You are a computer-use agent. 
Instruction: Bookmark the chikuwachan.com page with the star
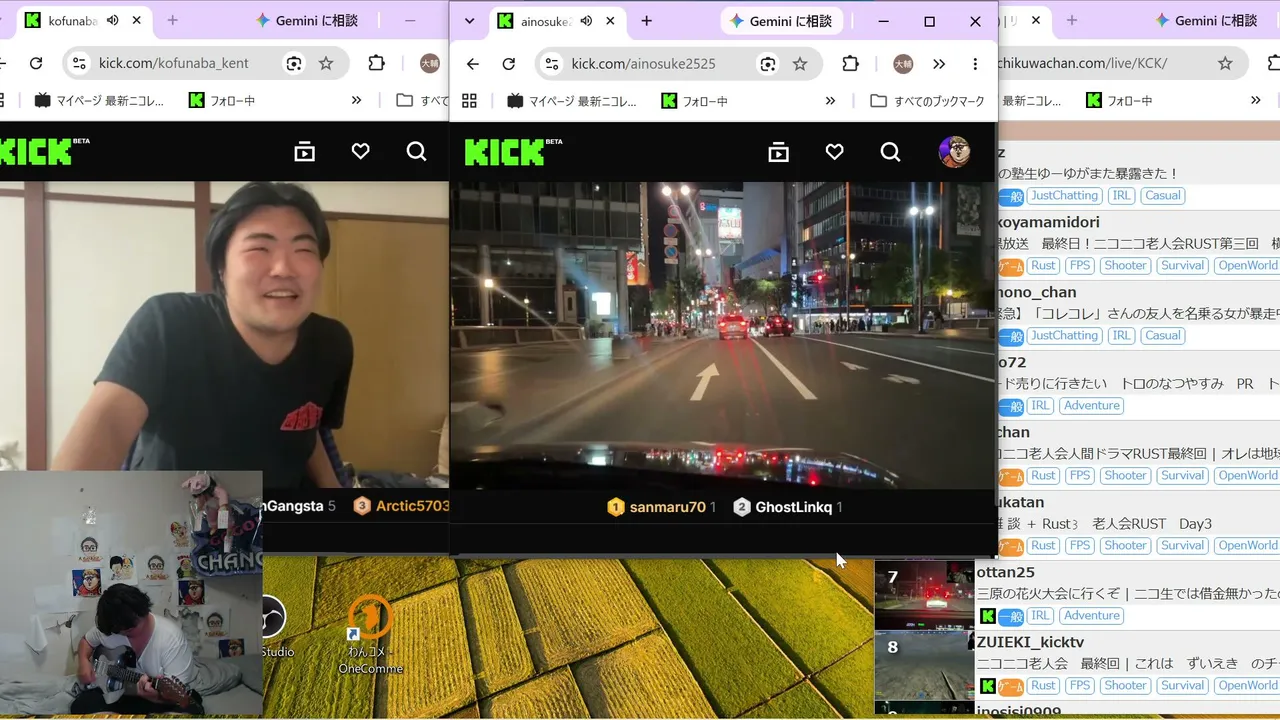pos(1225,63)
